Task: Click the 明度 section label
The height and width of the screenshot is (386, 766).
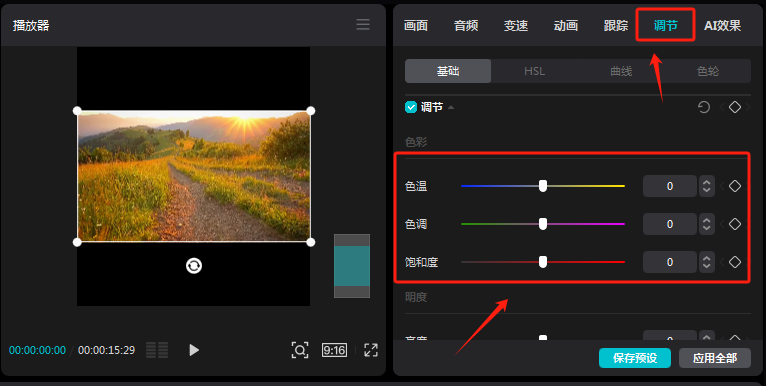Action: [416, 297]
